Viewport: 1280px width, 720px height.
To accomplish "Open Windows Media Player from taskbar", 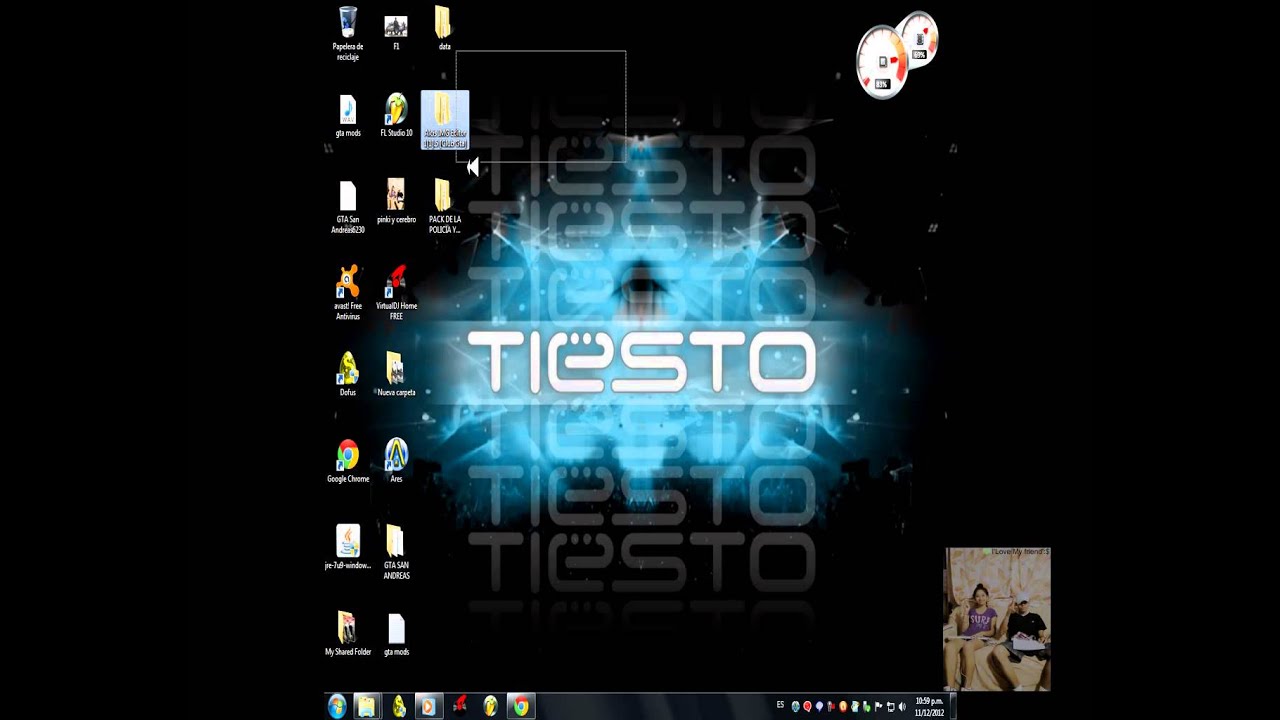I will pos(428,706).
